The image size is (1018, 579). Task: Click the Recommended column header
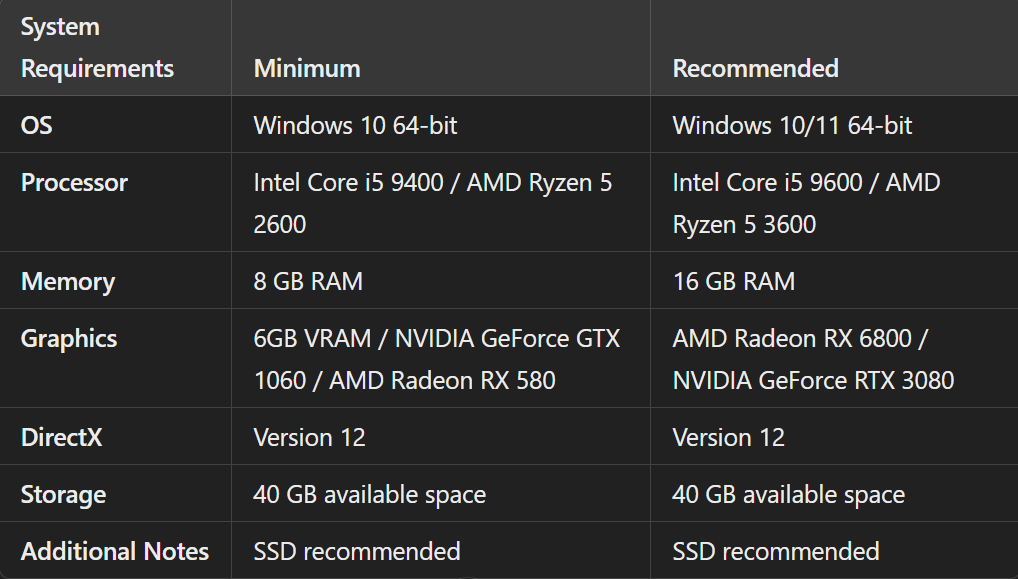pos(755,69)
